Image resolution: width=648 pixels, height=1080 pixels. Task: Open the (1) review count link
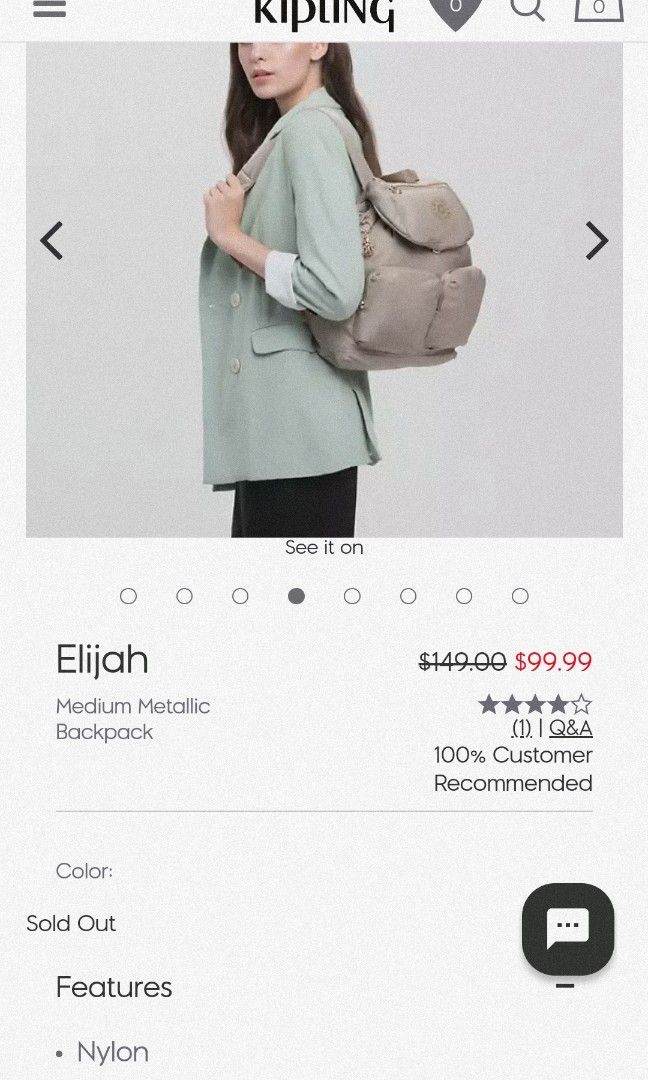click(x=522, y=728)
